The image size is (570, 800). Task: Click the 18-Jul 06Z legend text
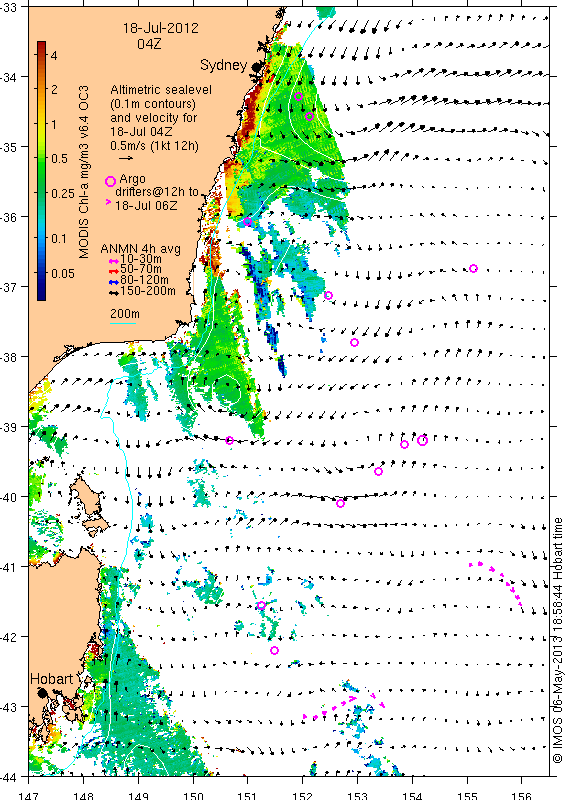(146, 206)
